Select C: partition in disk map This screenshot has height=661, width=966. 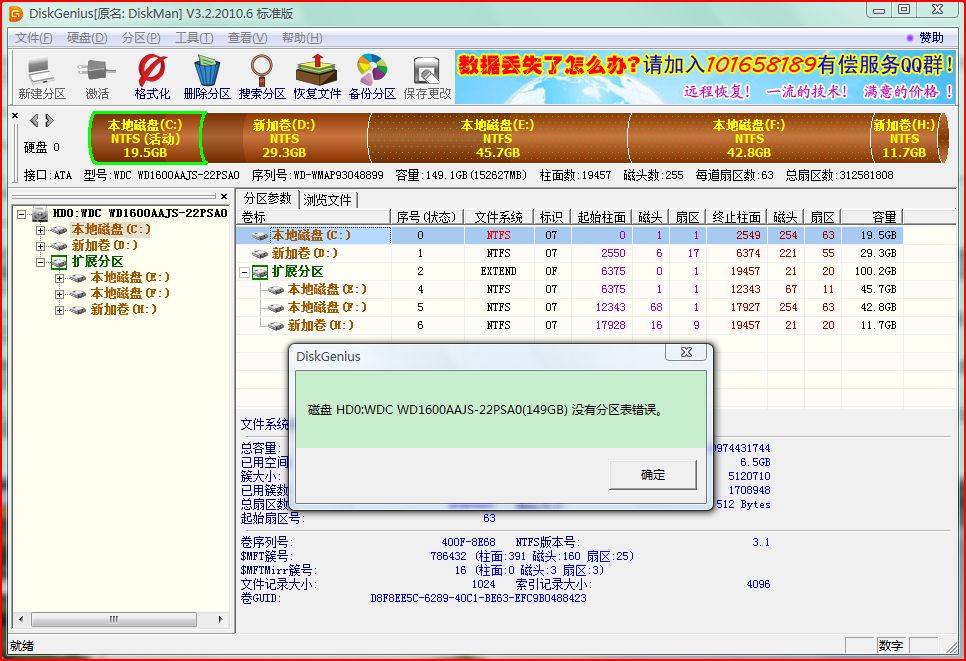pos(145,138)
